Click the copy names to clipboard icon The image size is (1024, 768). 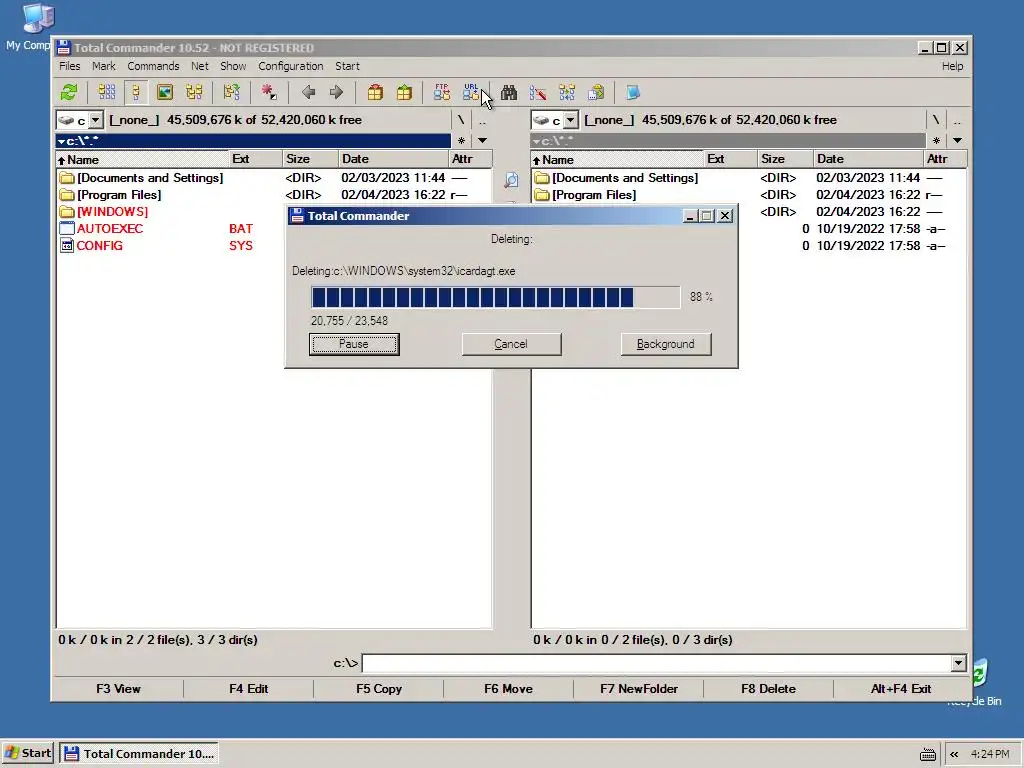click(x=596, y=92)
